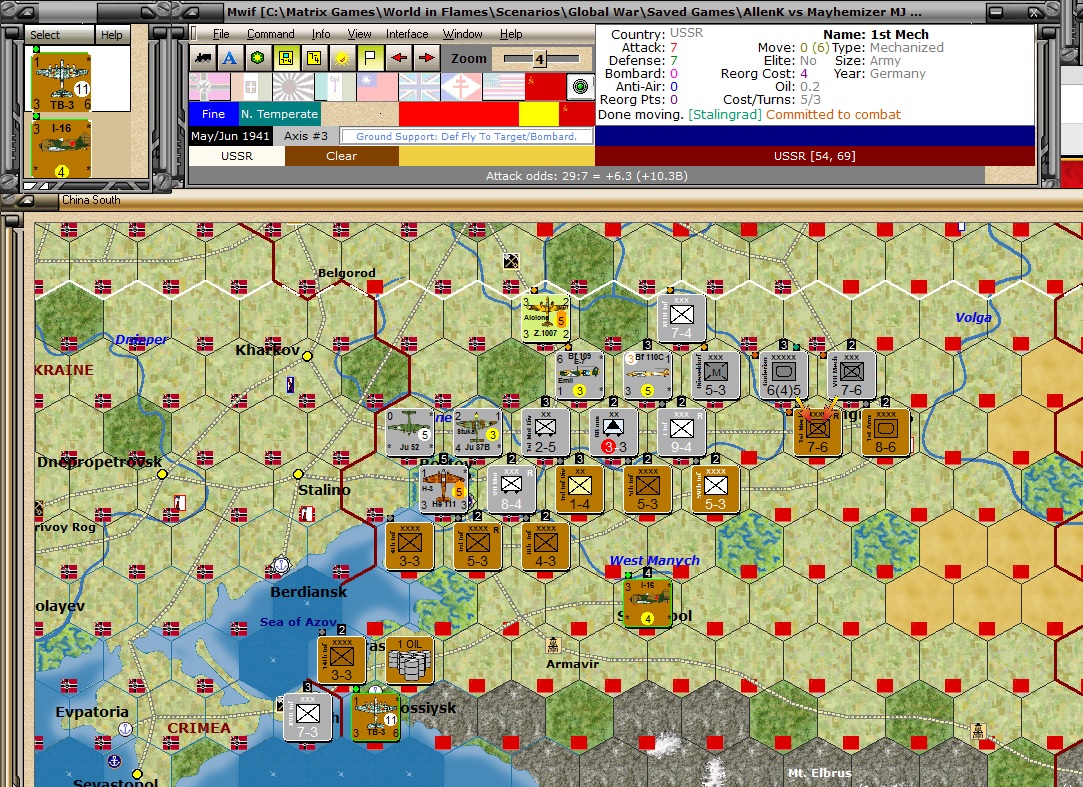Click the red right arrow button
Screen dimensions: 1083x787
(426, 58)
